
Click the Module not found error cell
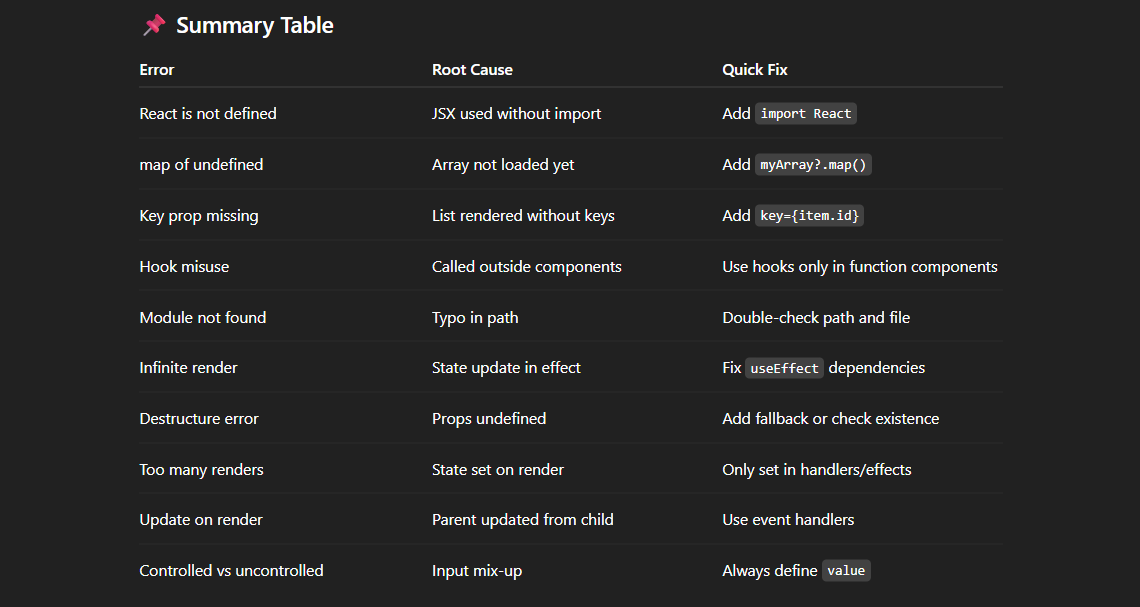203,318
